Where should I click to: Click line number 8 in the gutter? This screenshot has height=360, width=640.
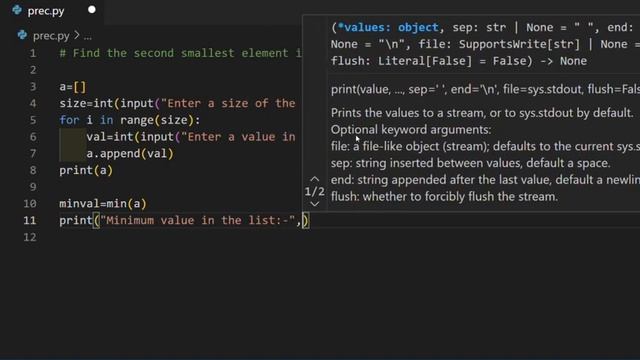(33, 171)
